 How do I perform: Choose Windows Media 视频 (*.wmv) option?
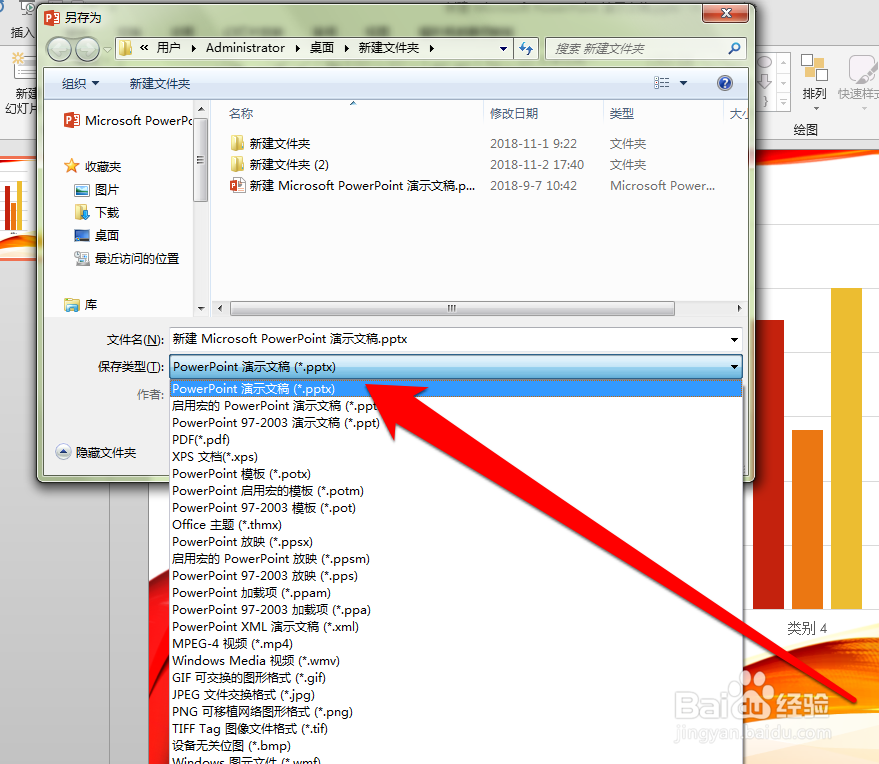[456, 661]
